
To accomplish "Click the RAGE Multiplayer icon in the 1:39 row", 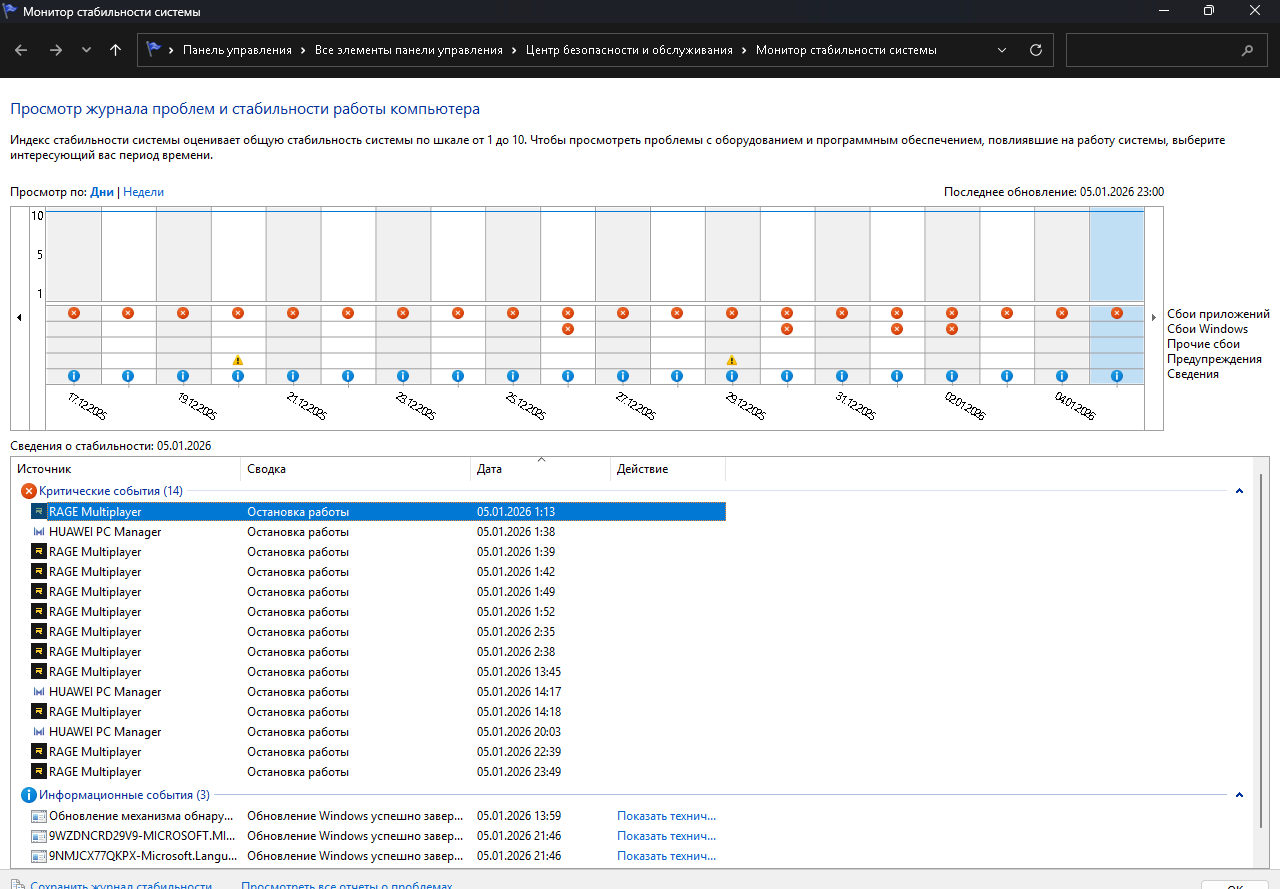I will click(39, 552).
